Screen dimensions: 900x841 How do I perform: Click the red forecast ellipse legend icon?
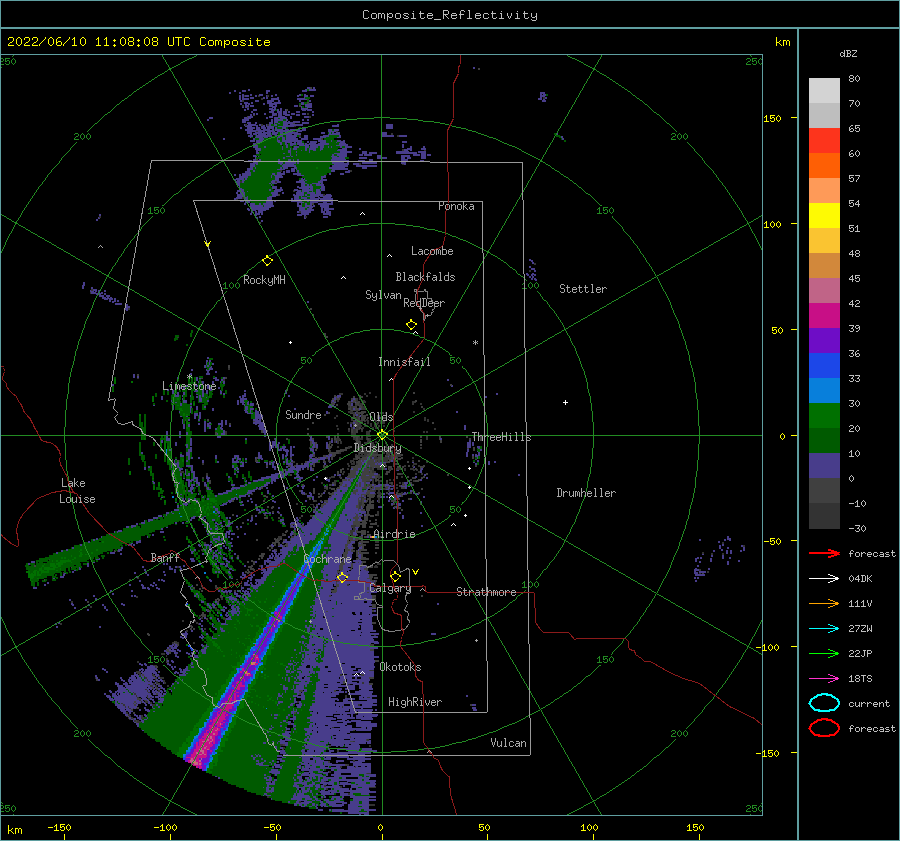point(824,728)
